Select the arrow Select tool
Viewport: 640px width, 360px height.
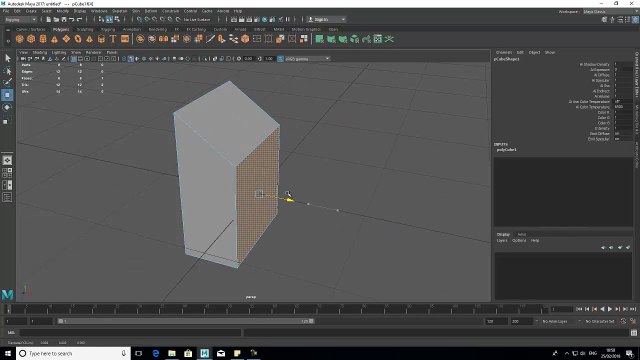7,58
